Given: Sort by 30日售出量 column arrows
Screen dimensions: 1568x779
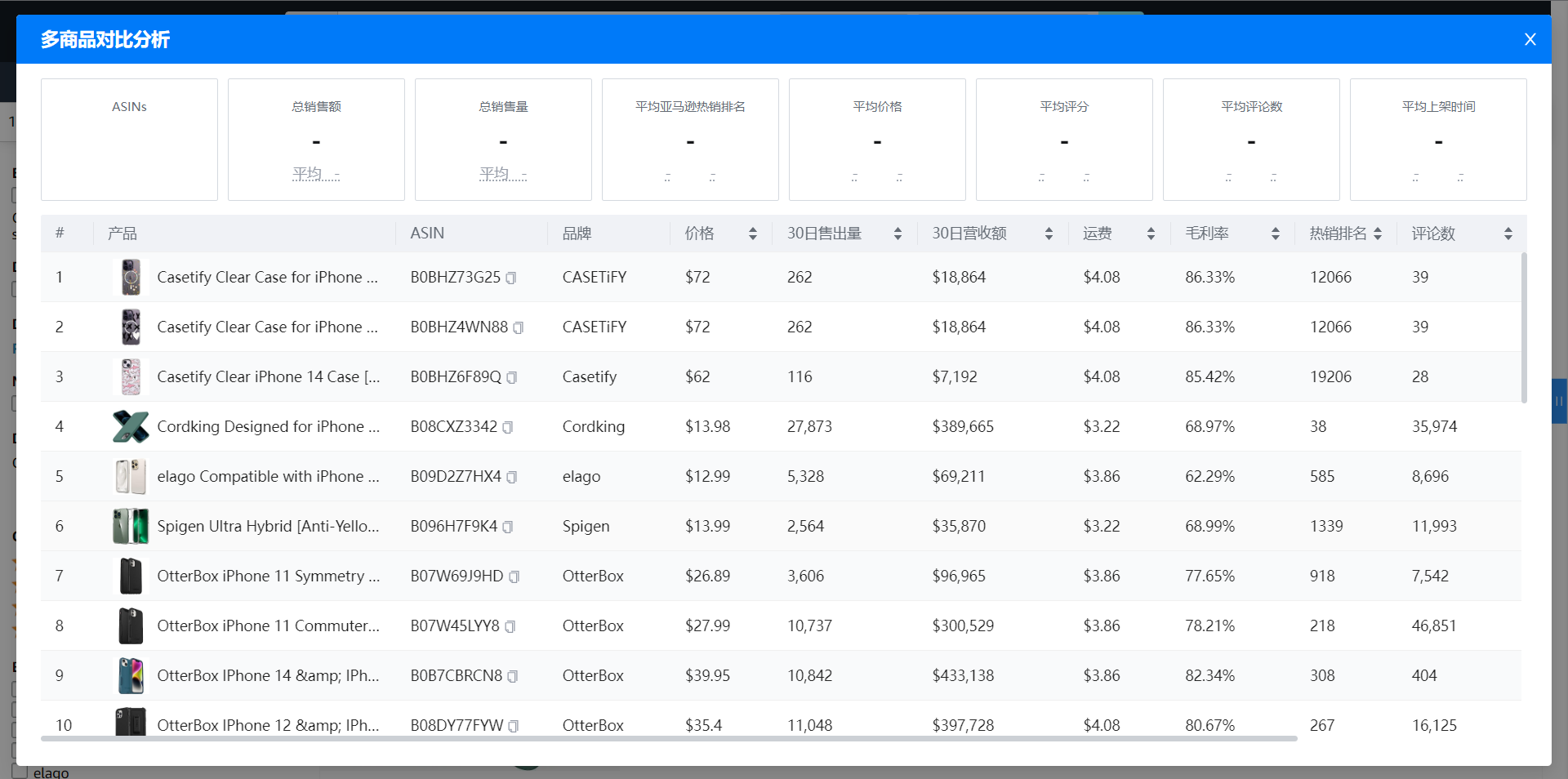Looking at the screenshot, I should 898,234.
